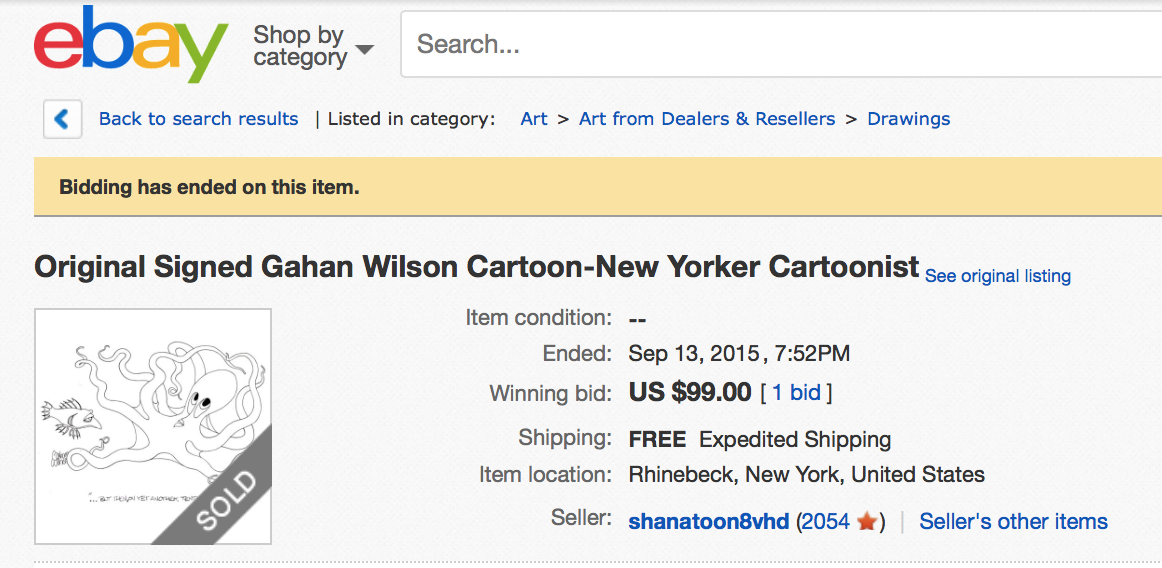Click the eBay logo
This screenshot has width=1162, height=568.
click(131, 45)
